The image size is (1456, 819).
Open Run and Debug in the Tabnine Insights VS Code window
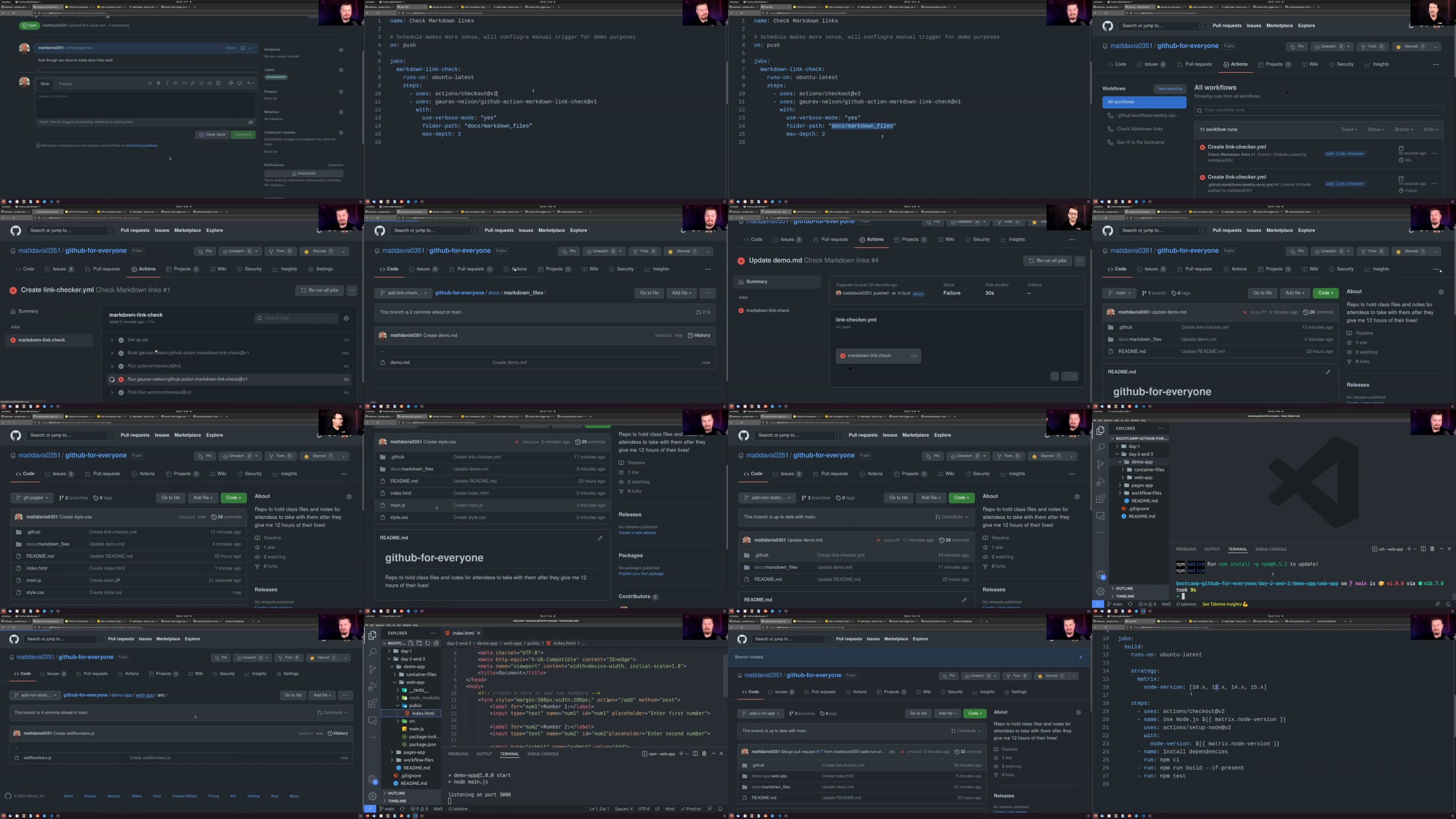coord(1100,481)
